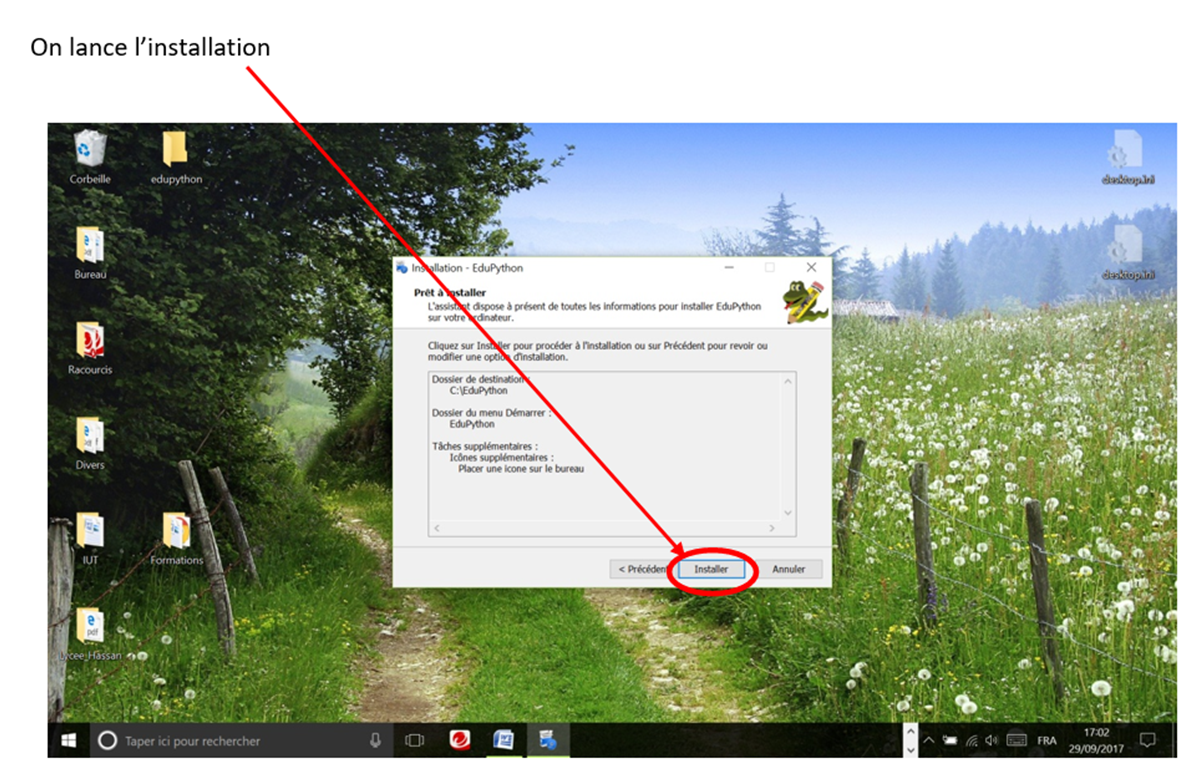Open Task View in the taskbar
The width and height of the screenshot is (1194, 759).
coord(414,741)
